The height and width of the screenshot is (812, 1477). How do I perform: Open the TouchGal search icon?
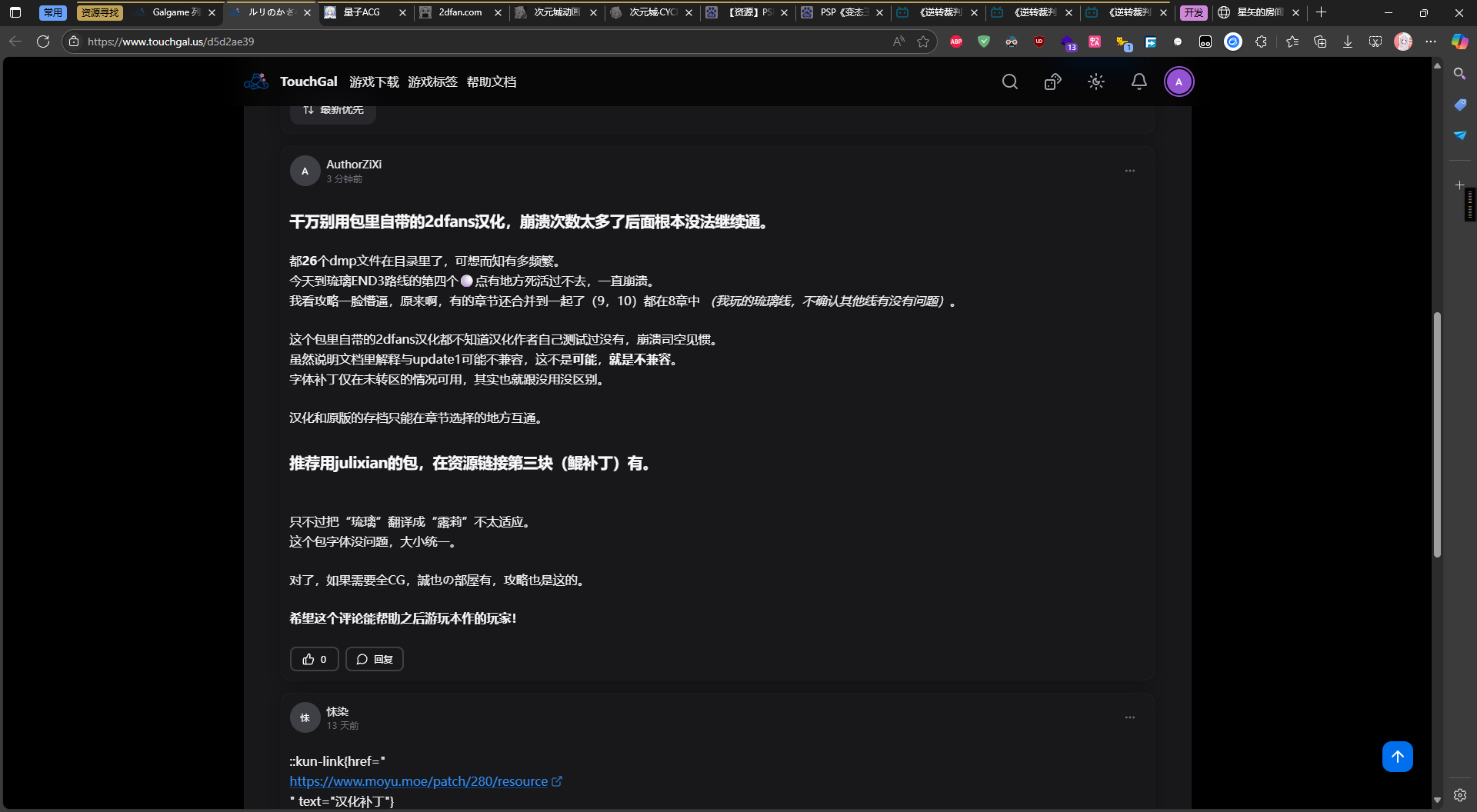tap(1010, 82)
